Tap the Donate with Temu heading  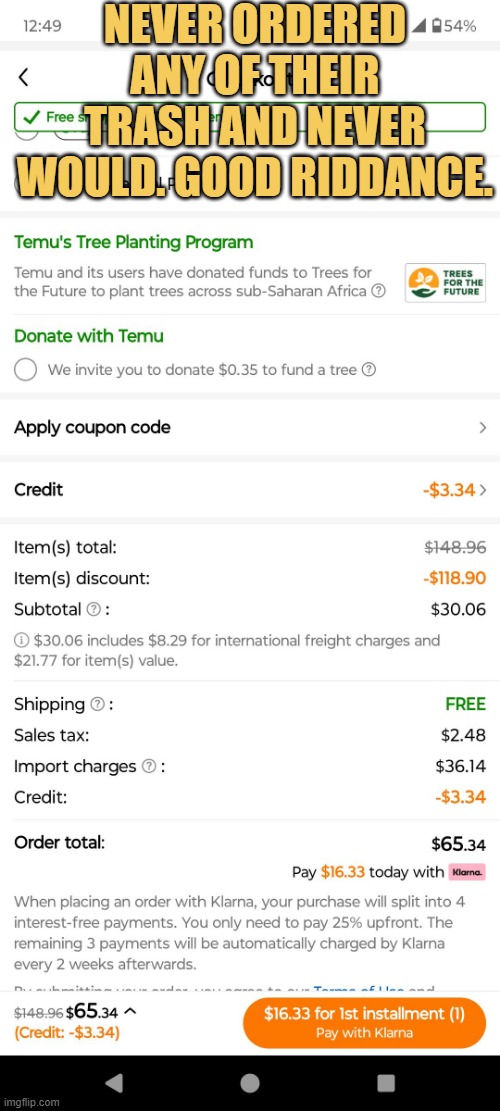click(x=89, y=336)
